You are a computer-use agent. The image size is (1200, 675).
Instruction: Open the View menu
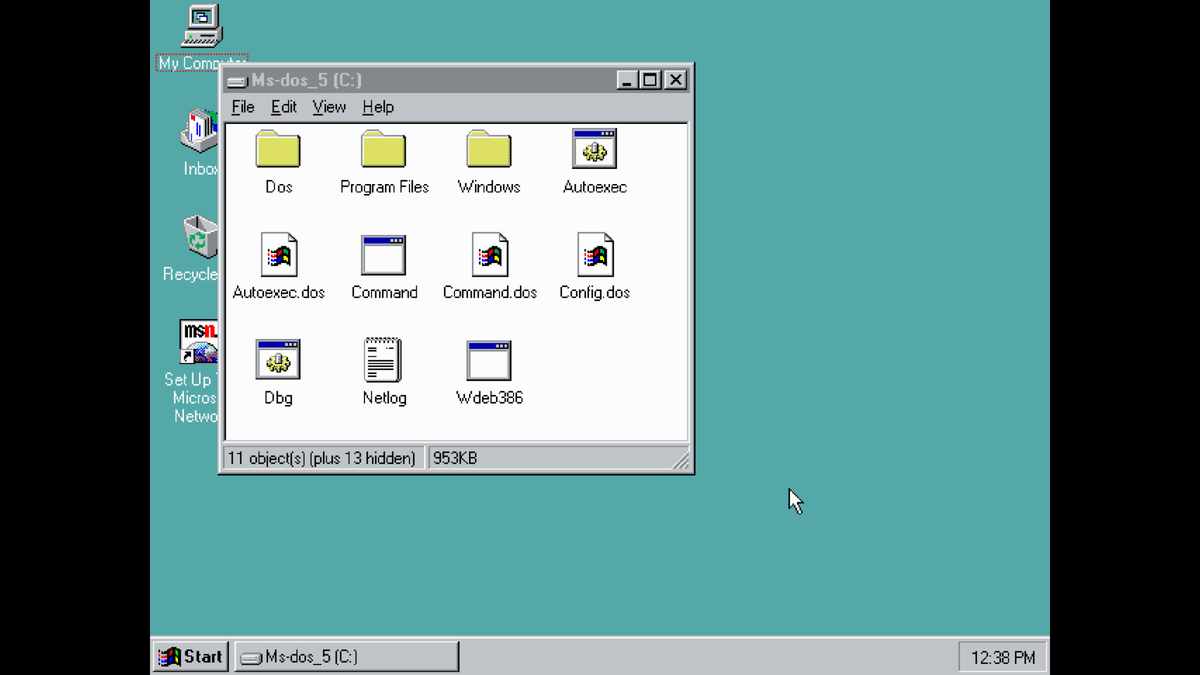[x=329, y=107]
